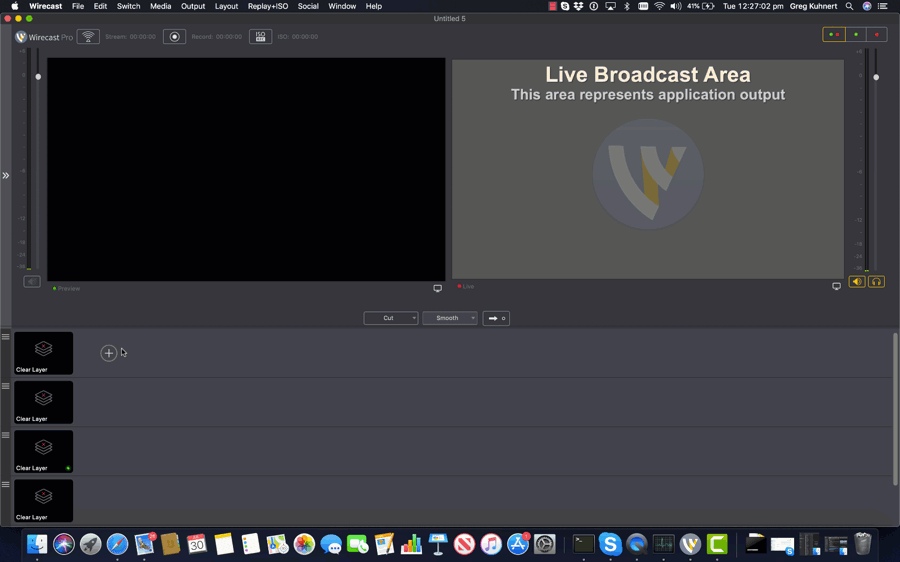Show both Preview and Live layout
Image resolution: width=900 pixels, height=562 pixels.
coord(834,34)
